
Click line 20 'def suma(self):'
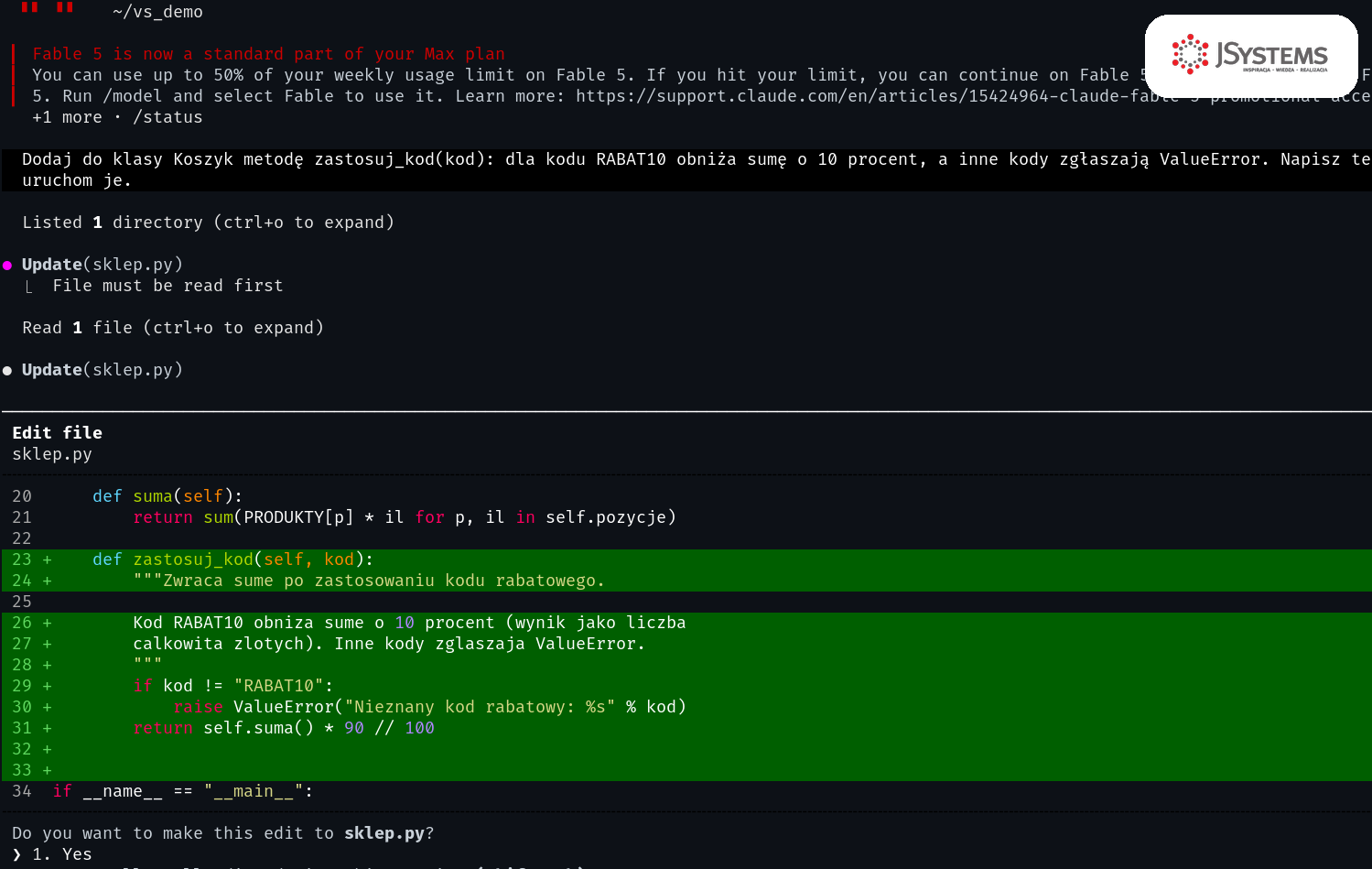pos(167,496)
